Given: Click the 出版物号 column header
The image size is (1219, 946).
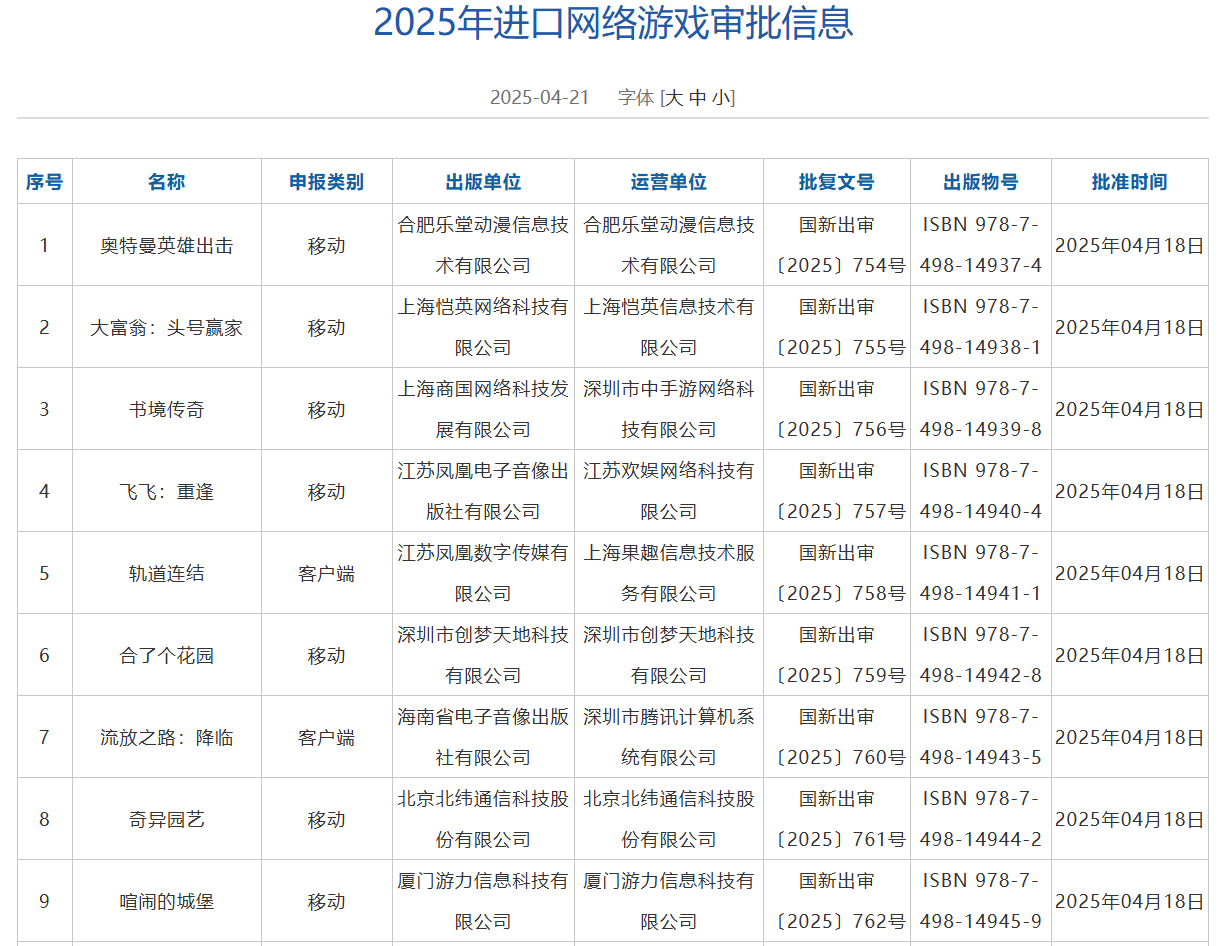Looking at the screenshot, I should coord(981,182).
